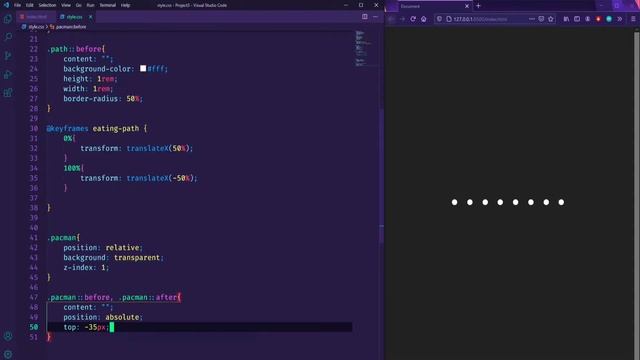
Task: Open the Terminal menu
Action: click(107, 5)
